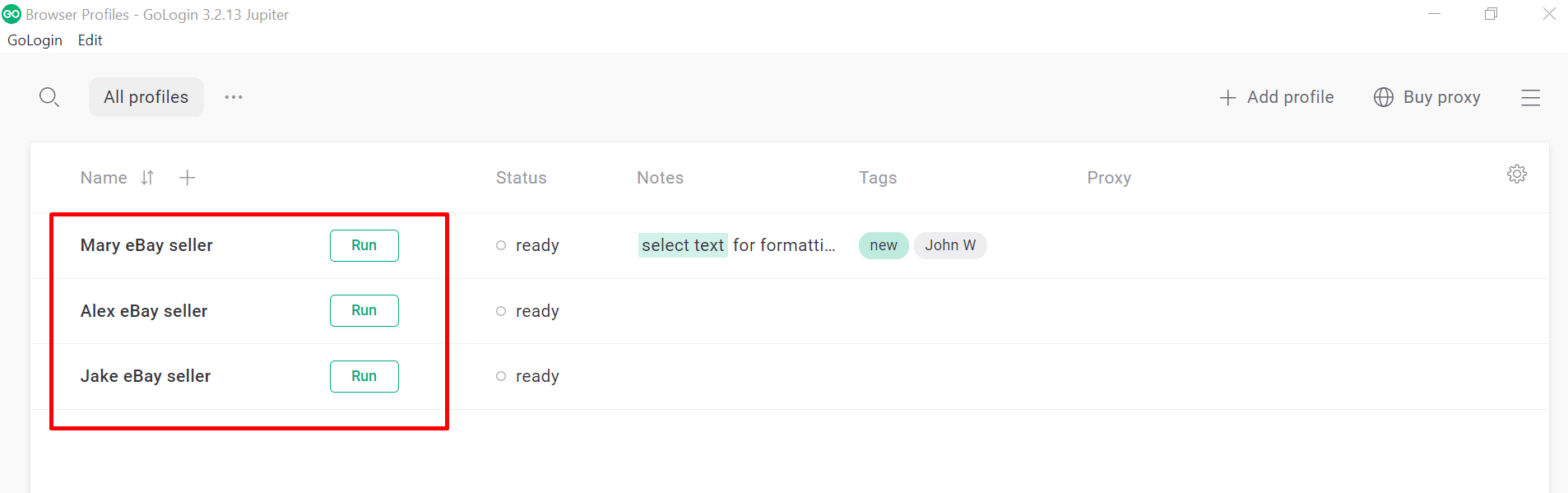The image size is (1568, 493).
Task: Click the green 'new' tag
Action: tap(884, 245)
